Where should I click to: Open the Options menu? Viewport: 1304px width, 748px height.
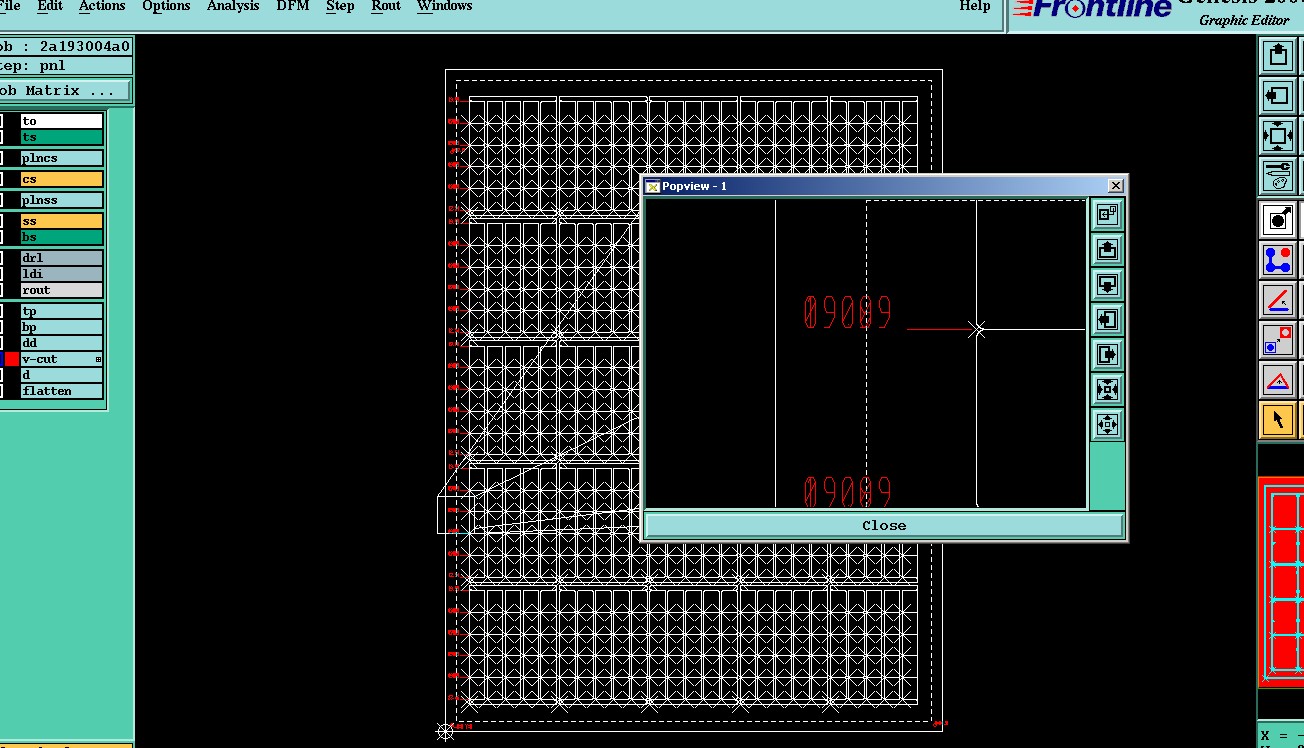coord(166,6)
